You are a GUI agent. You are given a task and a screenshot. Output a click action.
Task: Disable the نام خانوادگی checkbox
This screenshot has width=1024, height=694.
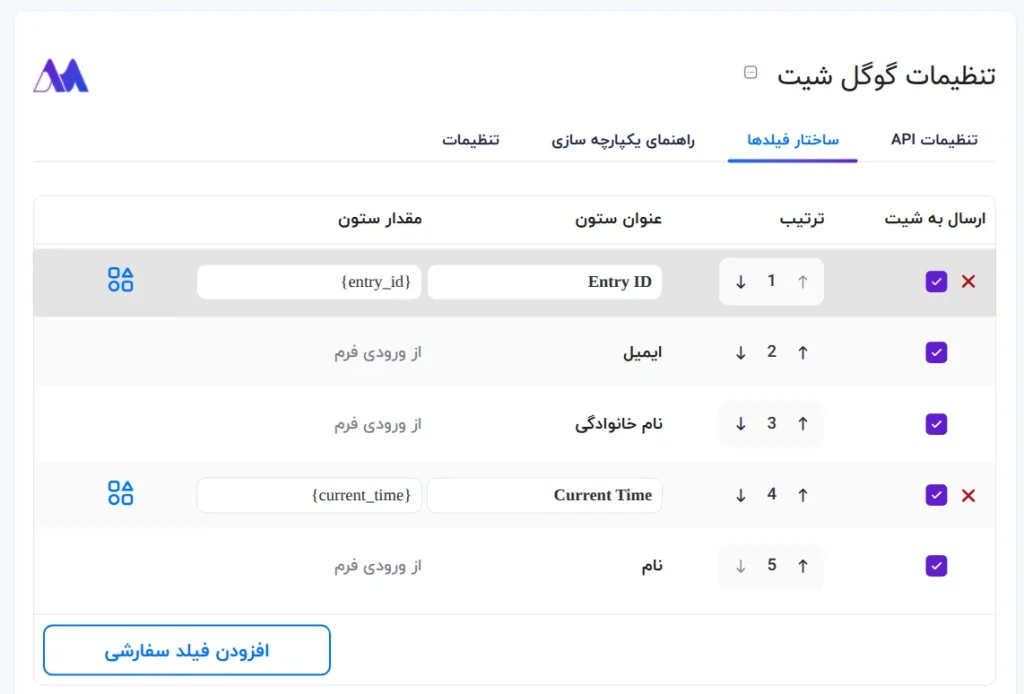(936, 424)
